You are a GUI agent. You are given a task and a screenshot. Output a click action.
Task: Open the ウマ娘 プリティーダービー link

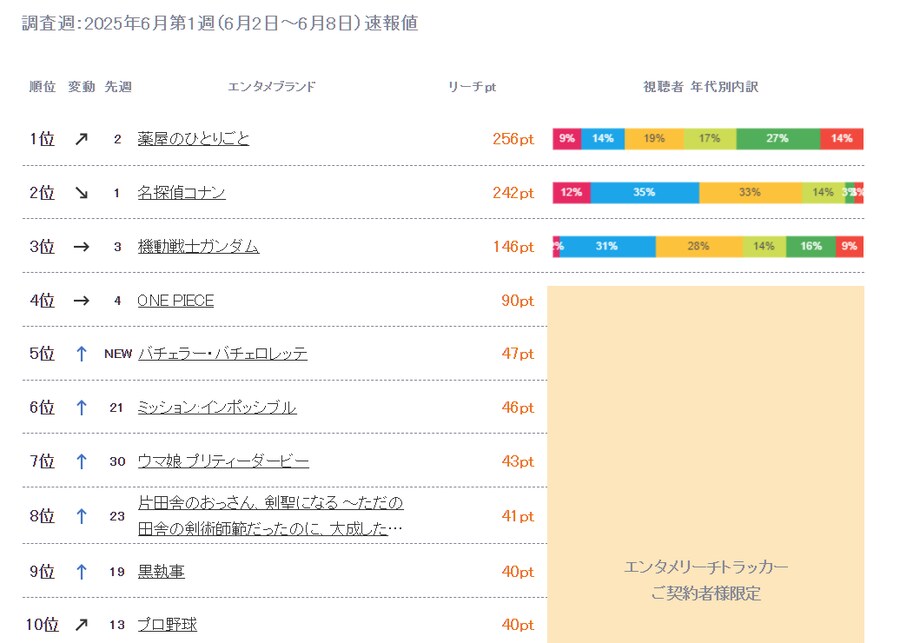[223, 462]
